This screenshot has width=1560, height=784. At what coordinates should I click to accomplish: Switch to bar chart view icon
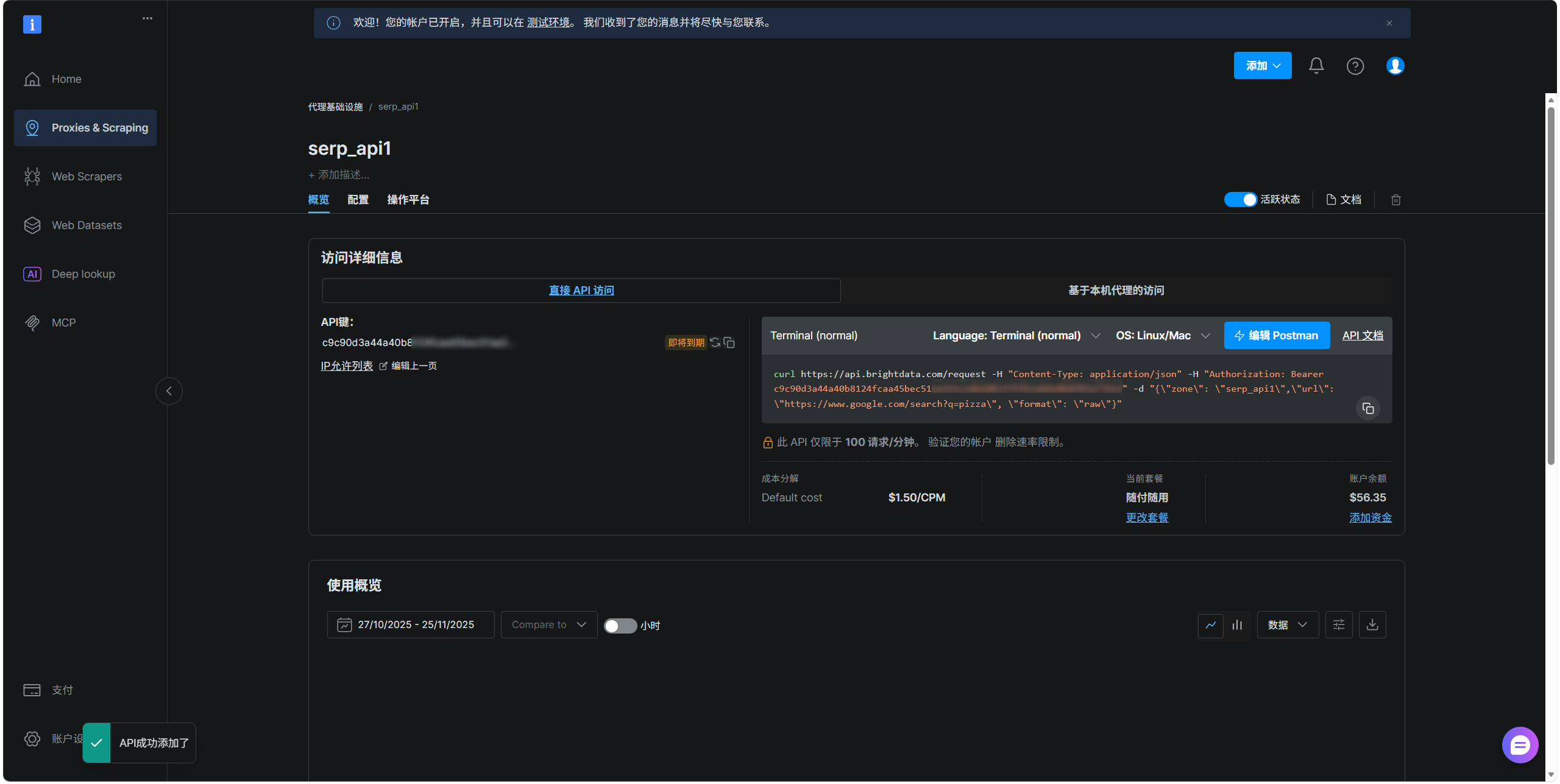coord(1237,625)
